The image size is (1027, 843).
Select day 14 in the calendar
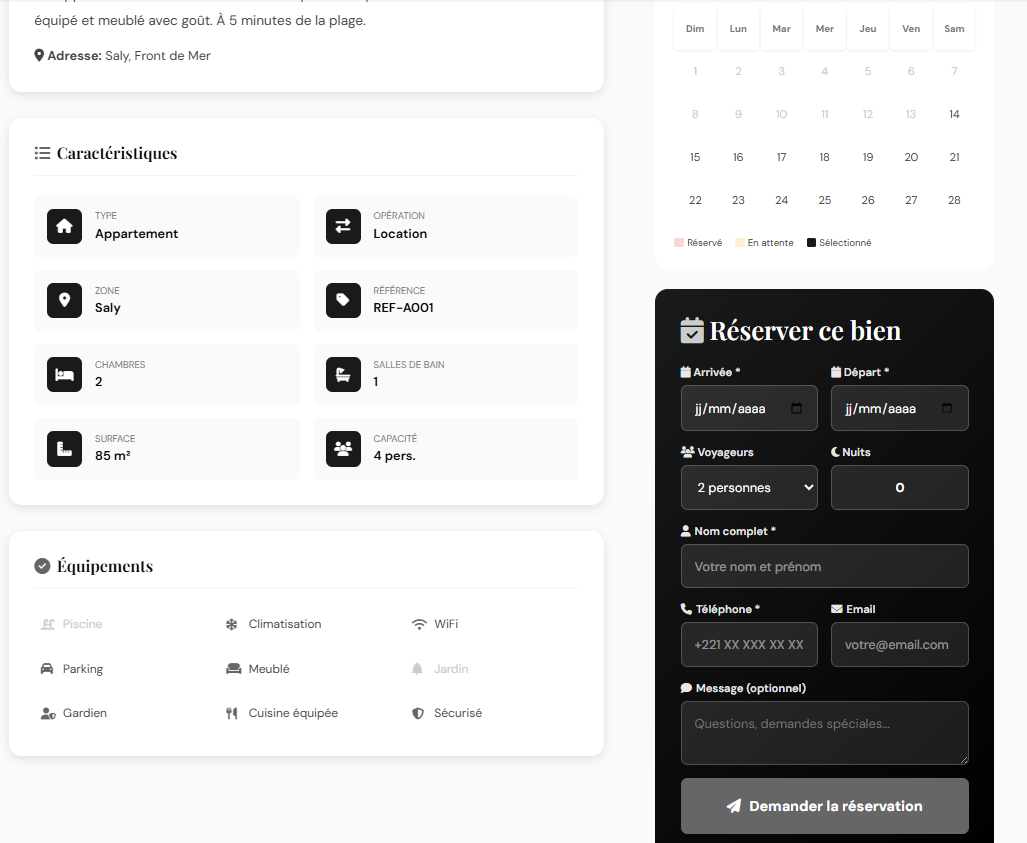click(x=954, y=114)
